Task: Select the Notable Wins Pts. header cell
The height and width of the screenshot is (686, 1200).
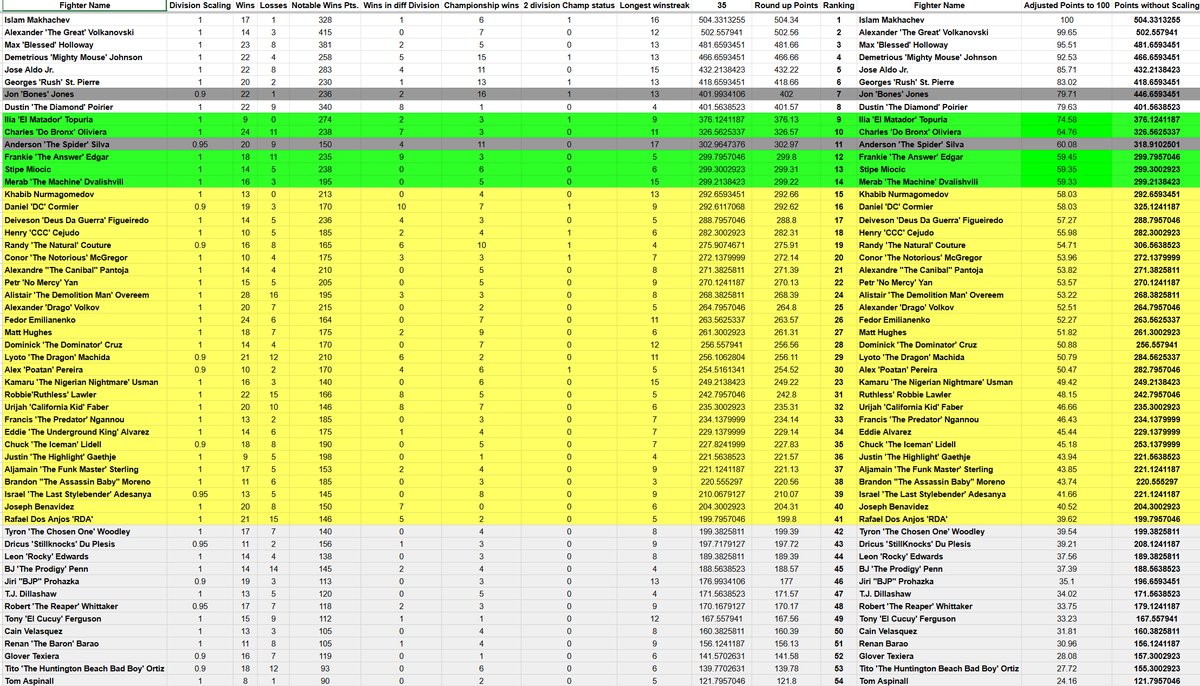Action: (x=324, y=6)
